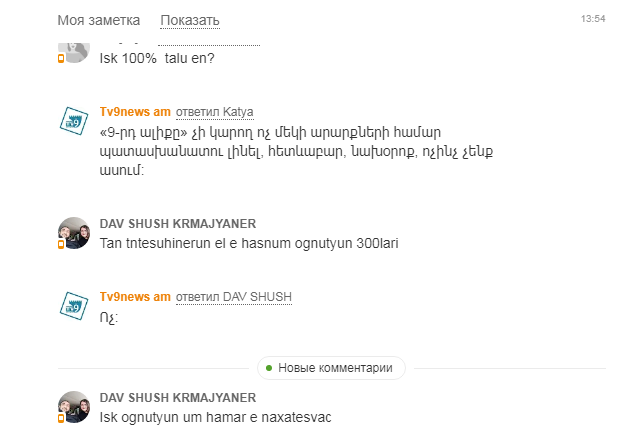This screenshot has height=442, width=640.
Task: Open DAV SHUSH avatar beside "Tan tntesuhinerun" comment
Action: (x=75, y=233)
